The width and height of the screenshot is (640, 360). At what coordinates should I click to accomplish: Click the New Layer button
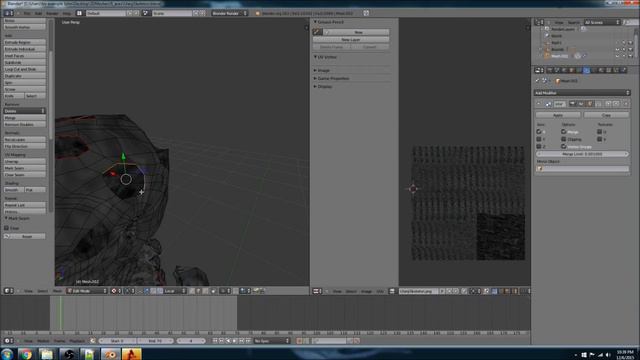tap(351, 40)
